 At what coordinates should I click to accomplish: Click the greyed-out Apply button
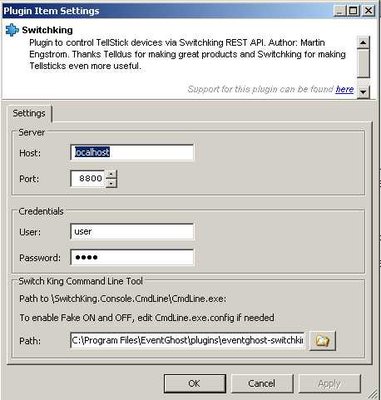tap(329, 383)
